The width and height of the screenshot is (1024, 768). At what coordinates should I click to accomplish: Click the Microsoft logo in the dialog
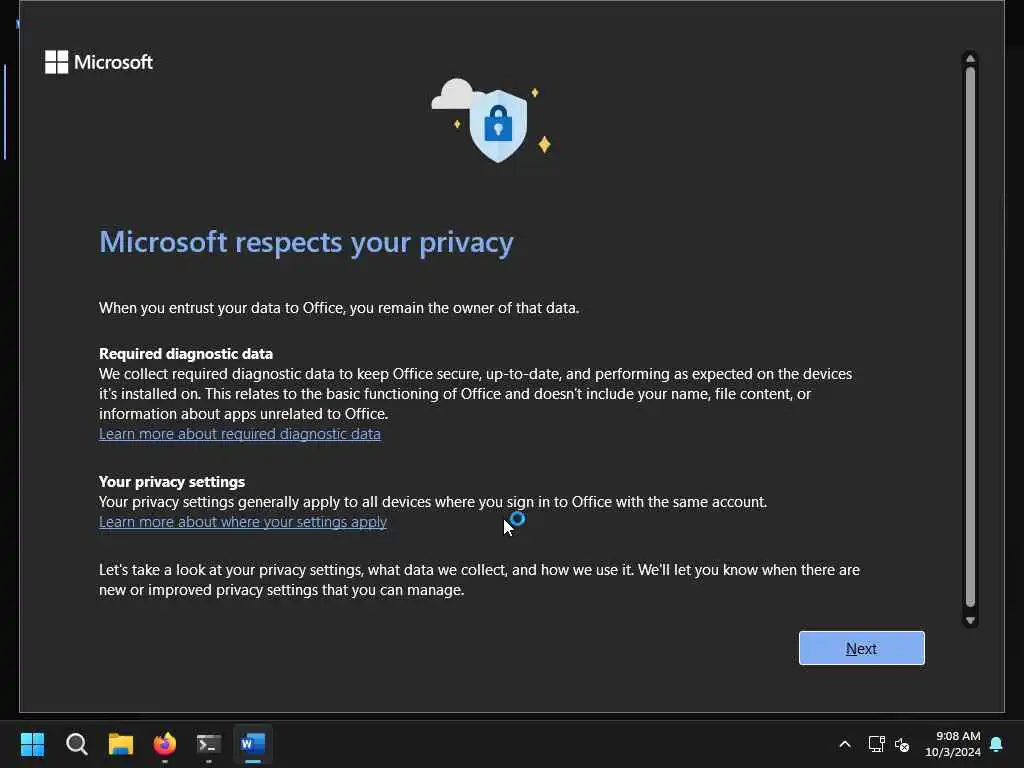(x=99, y=62)
